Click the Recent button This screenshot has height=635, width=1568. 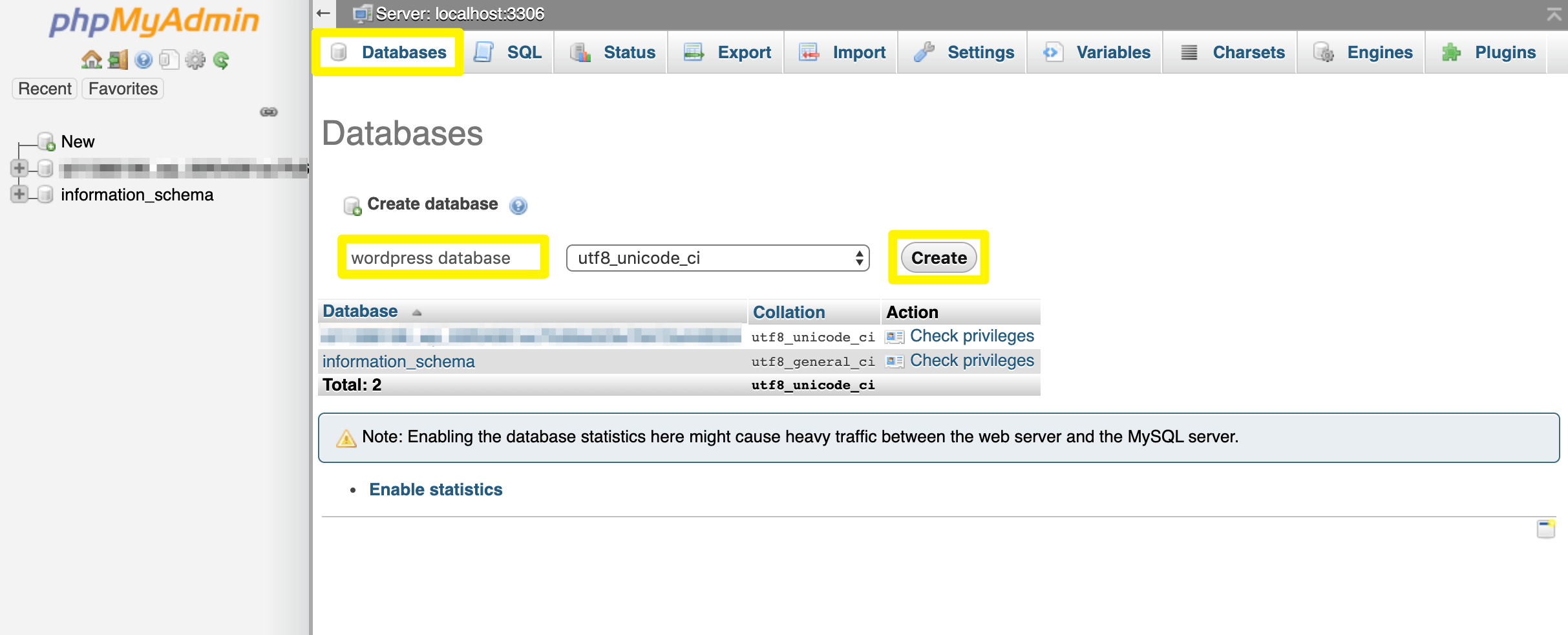[45, 89]
